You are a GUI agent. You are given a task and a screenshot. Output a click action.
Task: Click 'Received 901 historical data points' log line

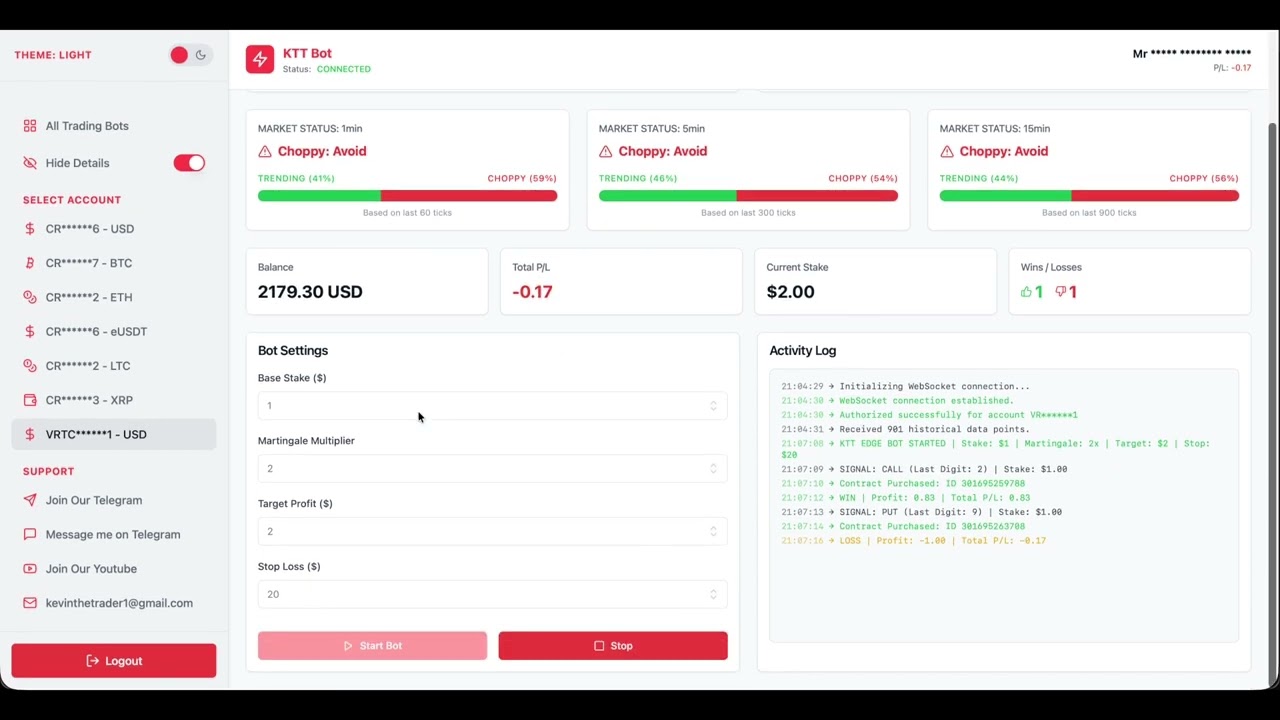tap(906, 429)
